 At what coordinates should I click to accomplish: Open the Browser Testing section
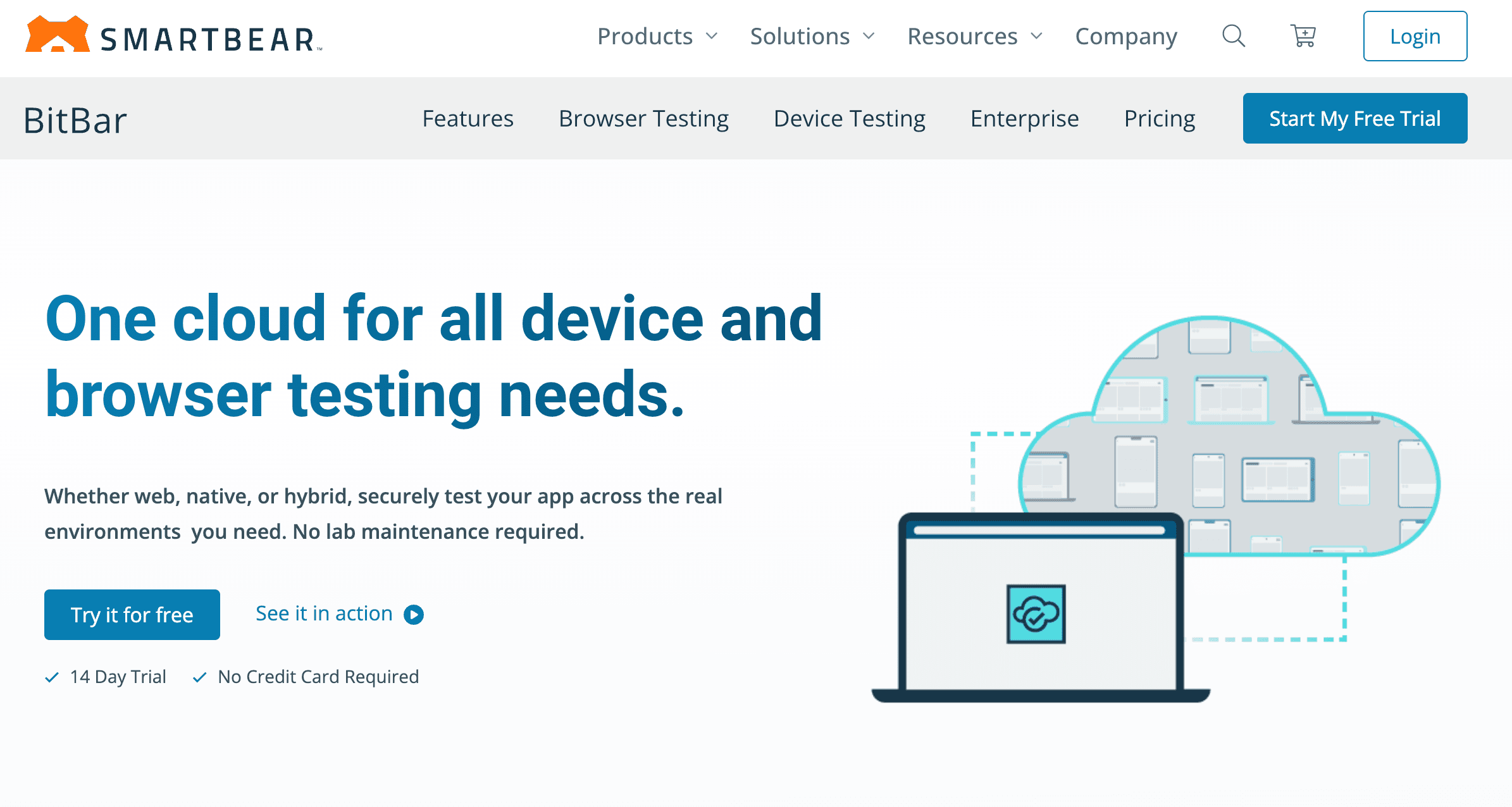(643, 119)
